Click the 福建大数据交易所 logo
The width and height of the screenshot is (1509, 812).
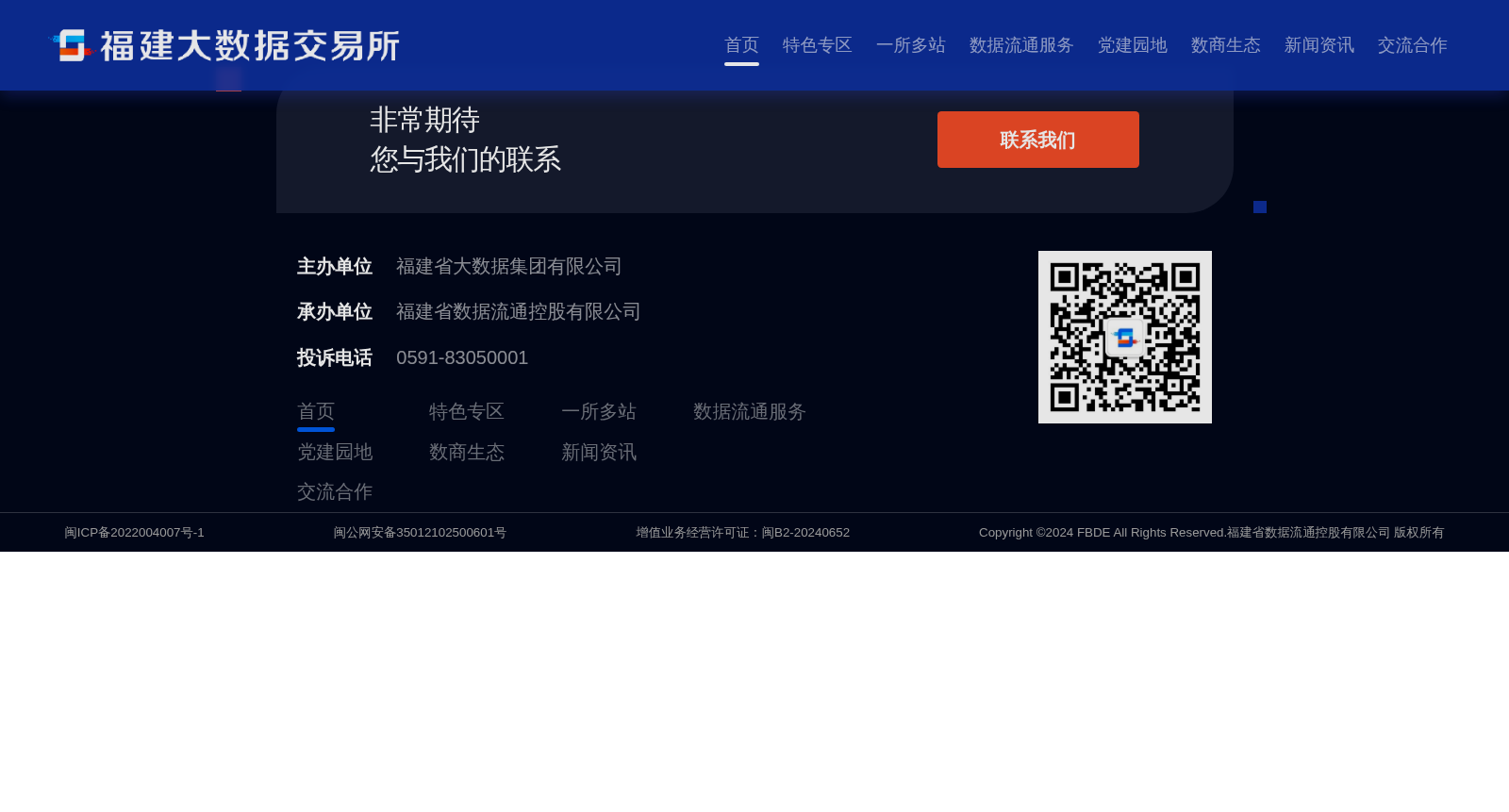tap(224, 45)
